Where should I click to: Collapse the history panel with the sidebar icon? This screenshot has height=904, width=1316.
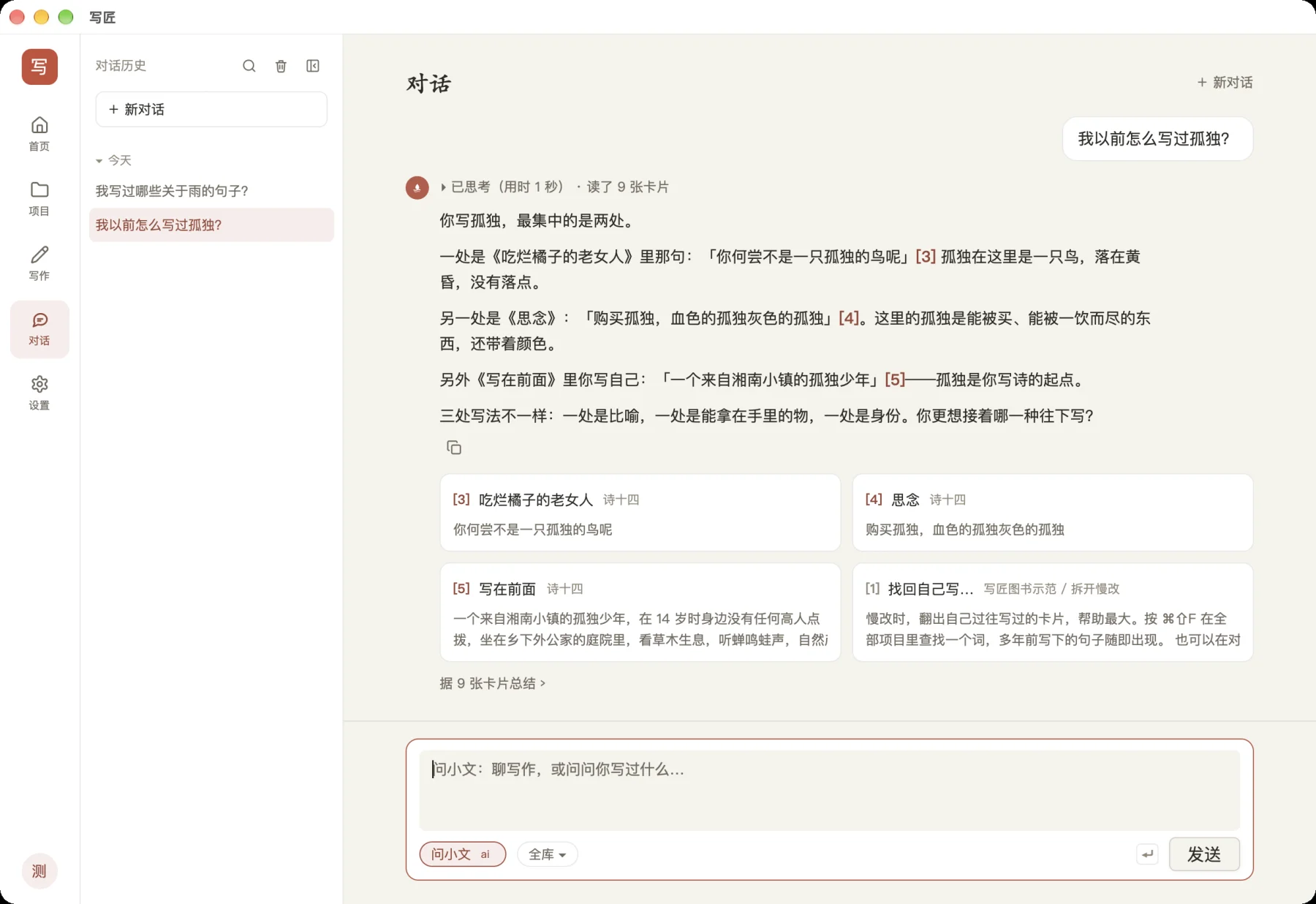click(x=313, y=66)
